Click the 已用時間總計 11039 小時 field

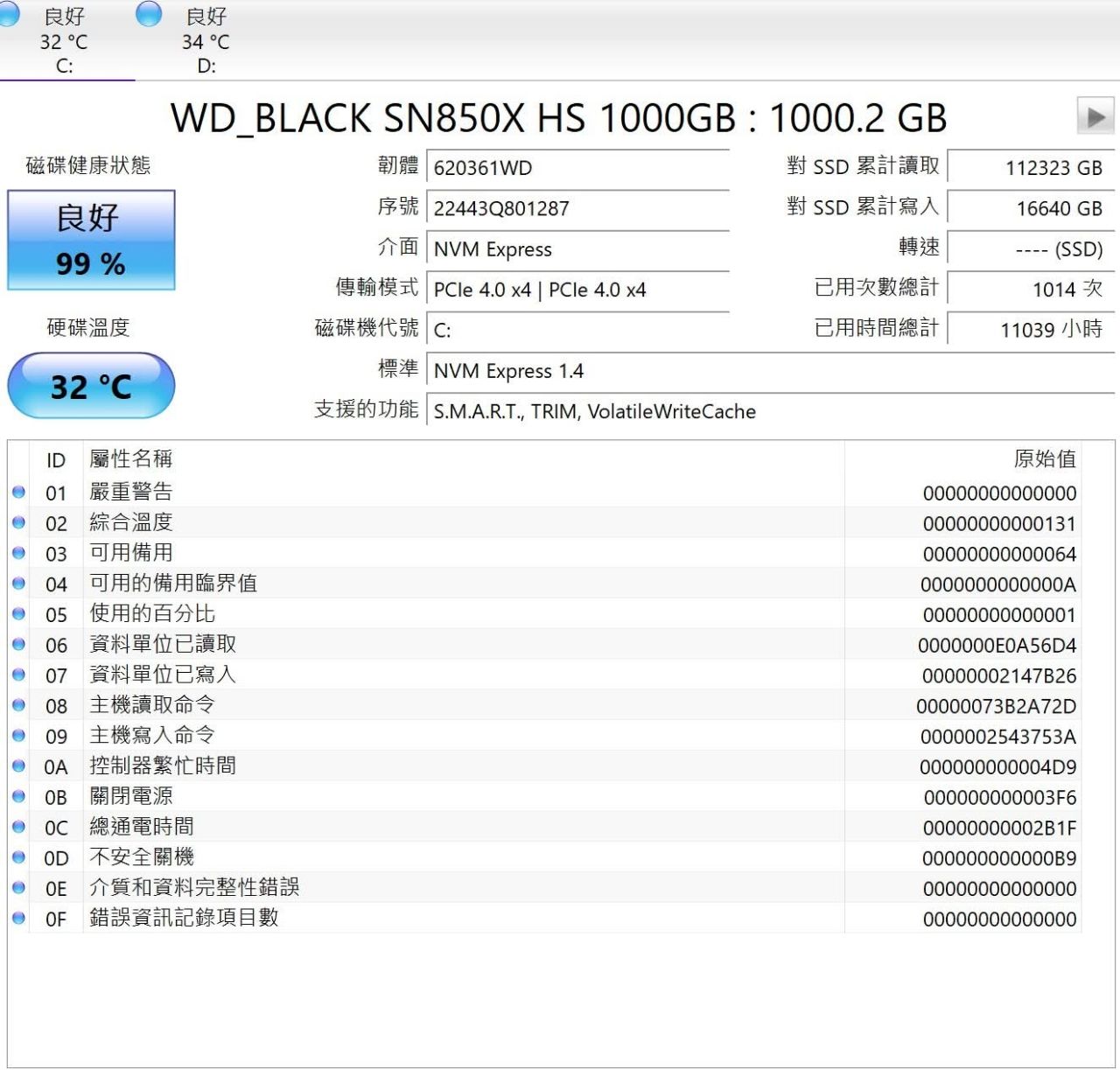point(1031,330)
